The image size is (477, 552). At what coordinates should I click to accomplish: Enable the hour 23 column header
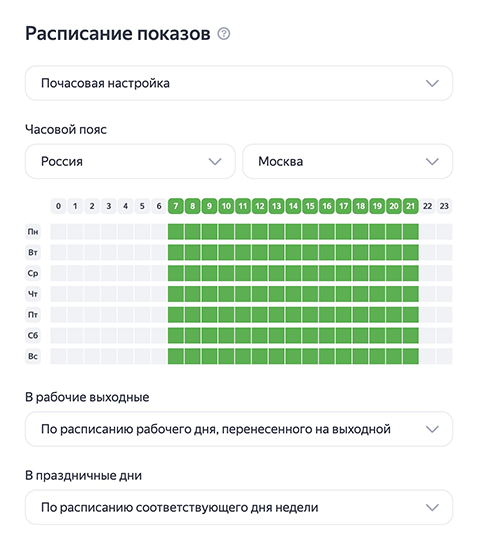[444, 206]
